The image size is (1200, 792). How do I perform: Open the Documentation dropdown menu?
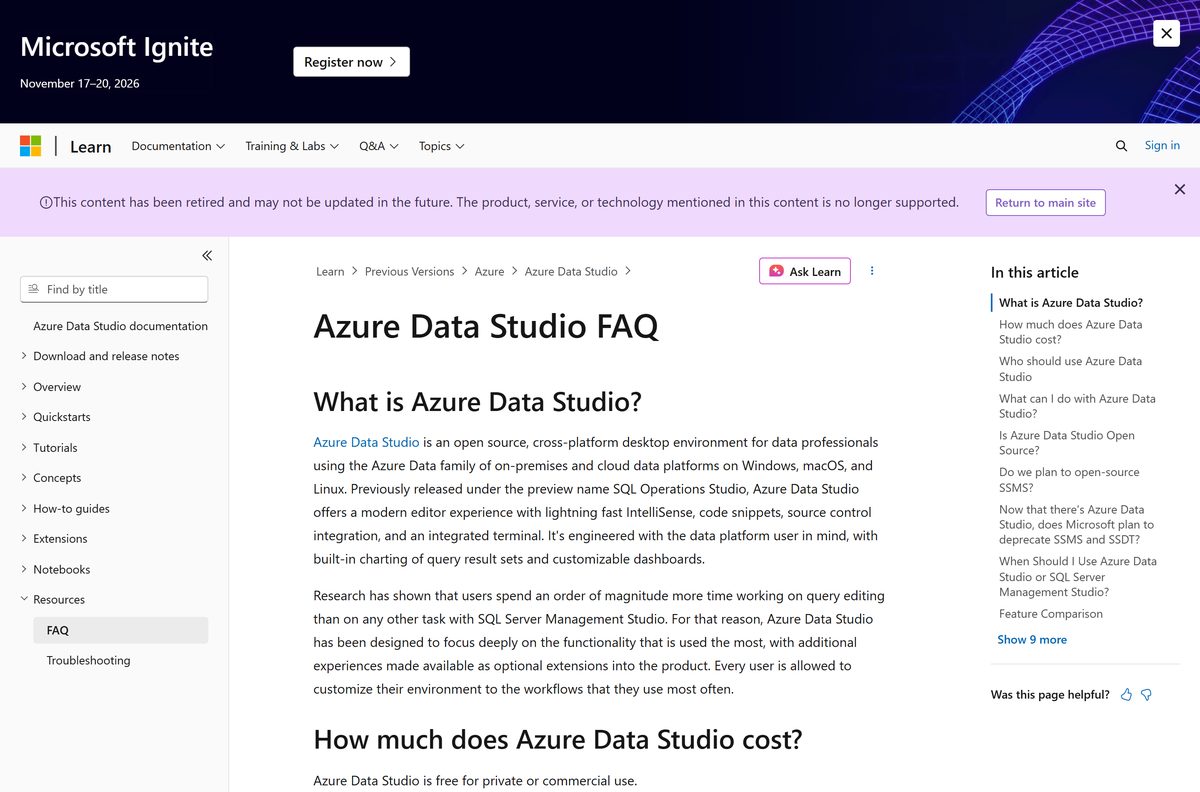[178, 146]
